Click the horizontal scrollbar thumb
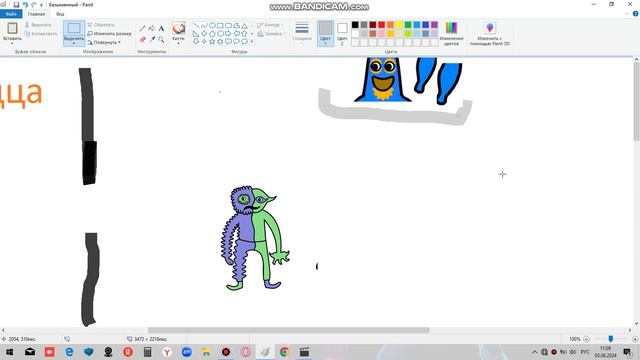Viewport: 640px width, 360px height. 289,330
